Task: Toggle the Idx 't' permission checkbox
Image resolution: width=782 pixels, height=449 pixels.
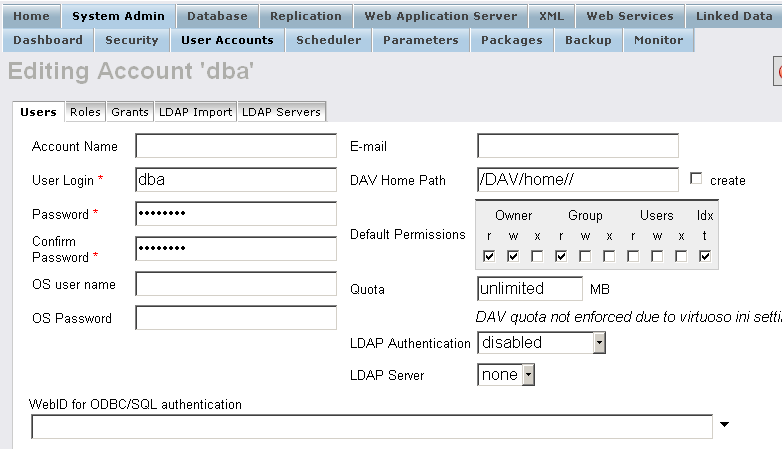Action: pos(705,256)
